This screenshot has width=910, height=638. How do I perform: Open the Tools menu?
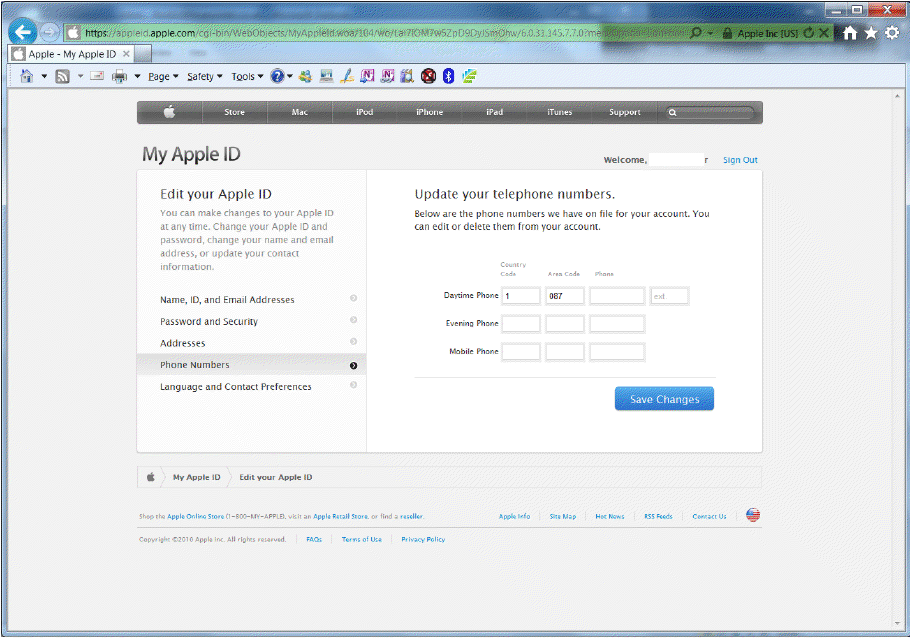(247, 76)
